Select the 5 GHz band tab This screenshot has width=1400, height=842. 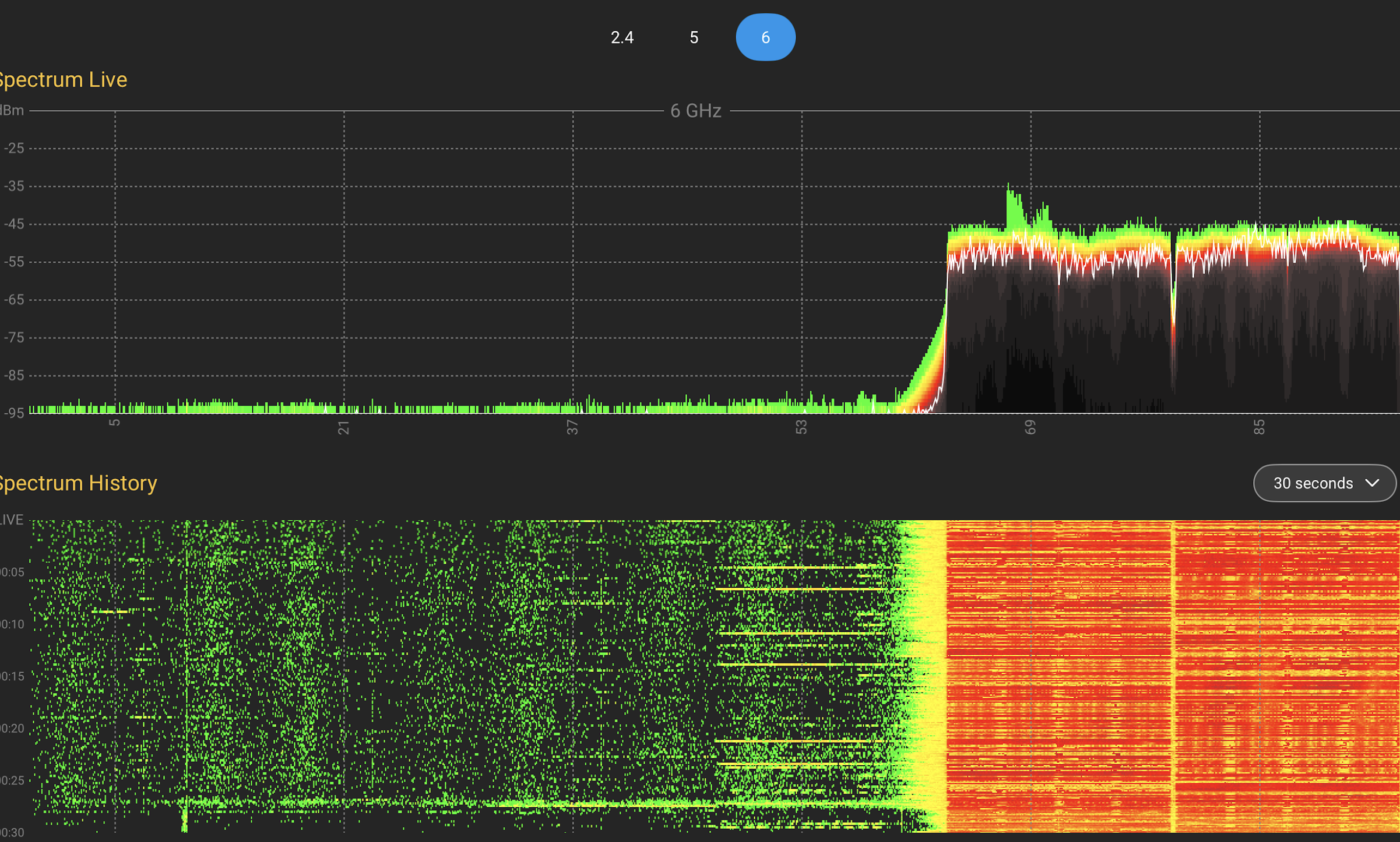[x=693, y=37]
